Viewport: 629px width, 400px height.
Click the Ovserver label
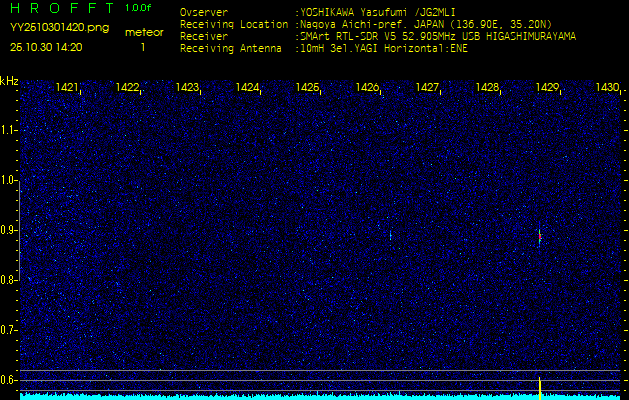pos(204,12)
